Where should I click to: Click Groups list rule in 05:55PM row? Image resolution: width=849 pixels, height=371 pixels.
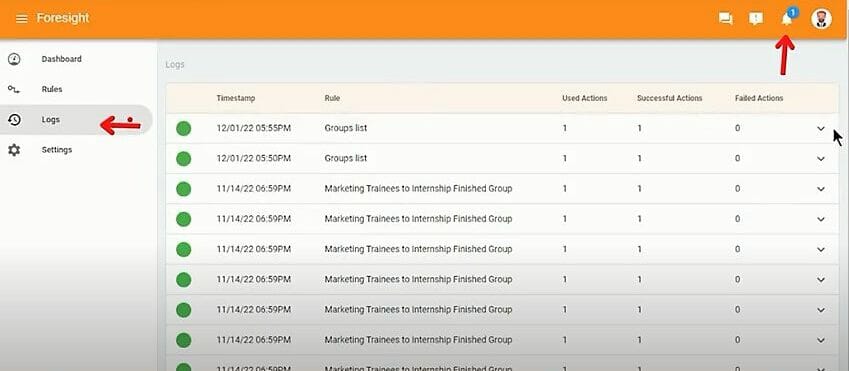coord(345,128)
